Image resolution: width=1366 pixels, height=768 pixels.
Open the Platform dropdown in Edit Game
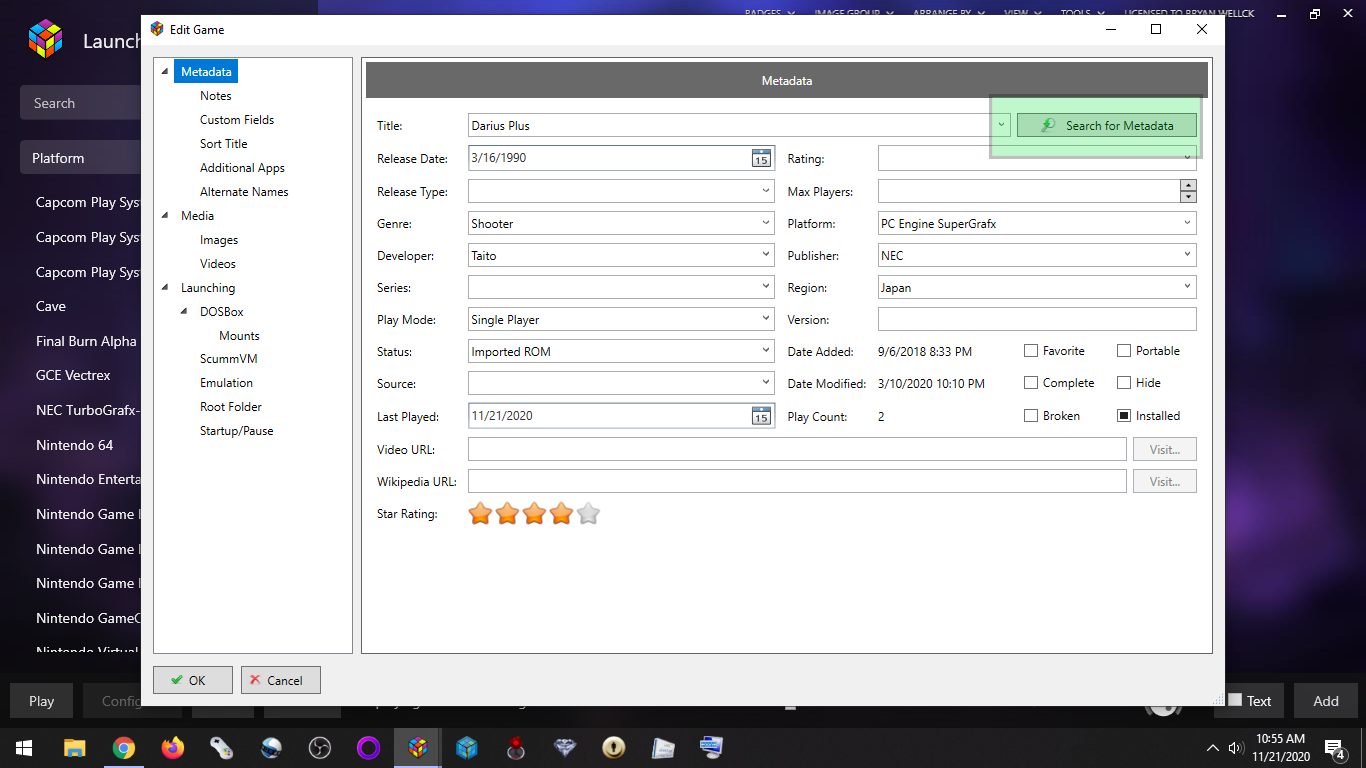point(1188,223)
